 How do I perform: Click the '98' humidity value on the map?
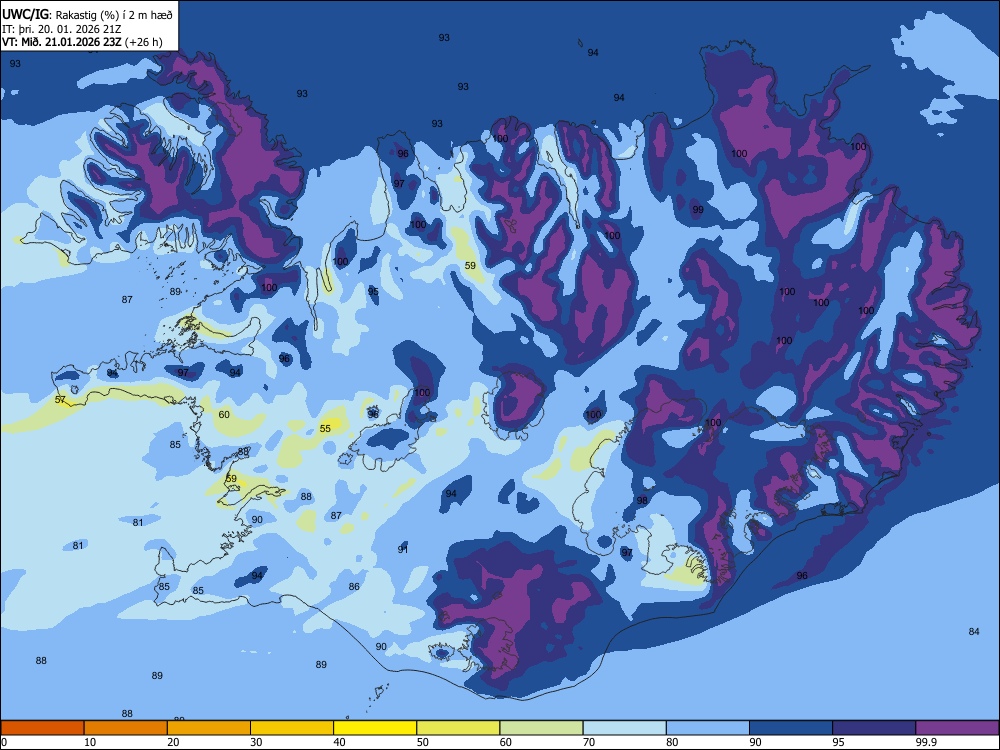coord(642,500)
